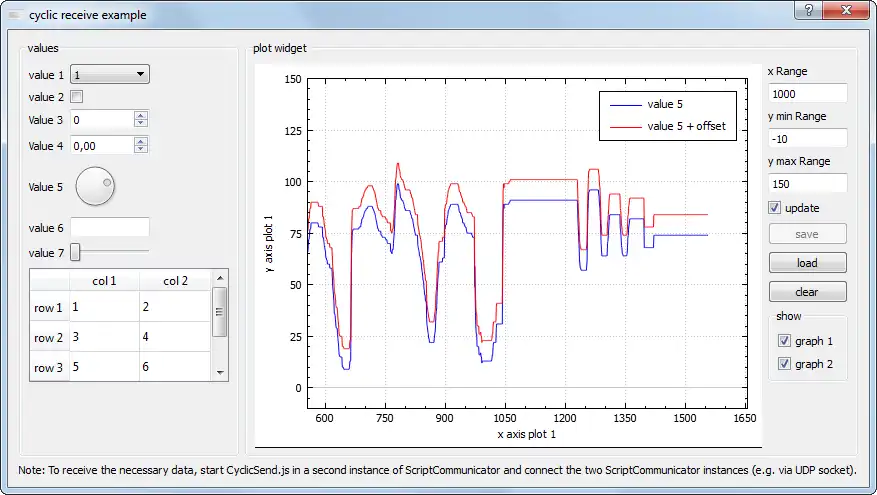Click the Value 3 spin box field
The height and width of the screenshot is (495, 877).
(102, 120)
